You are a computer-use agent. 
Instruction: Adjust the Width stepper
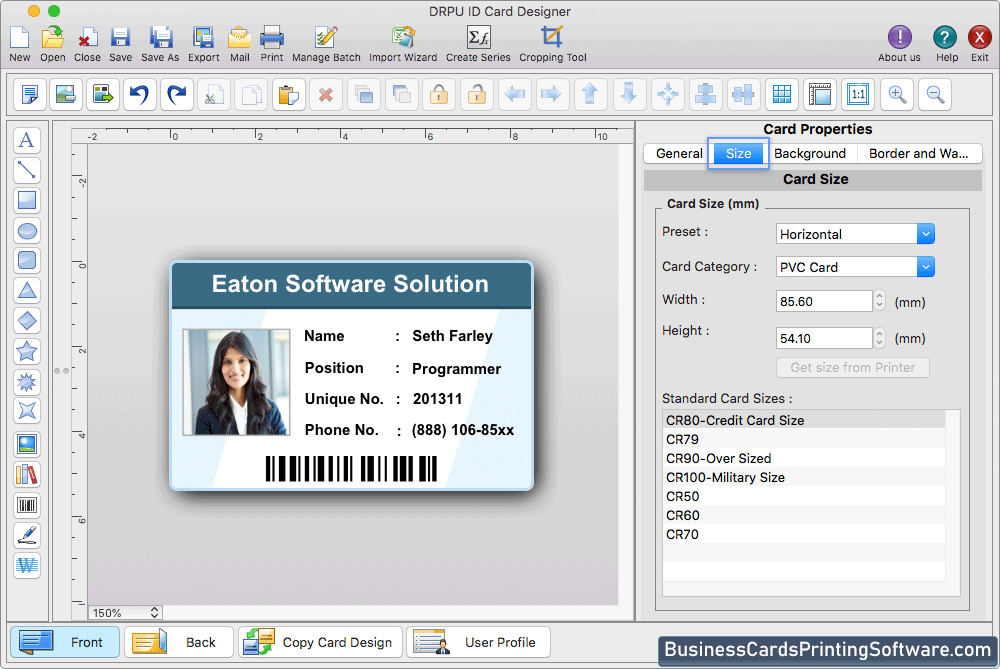coord(879,301)
